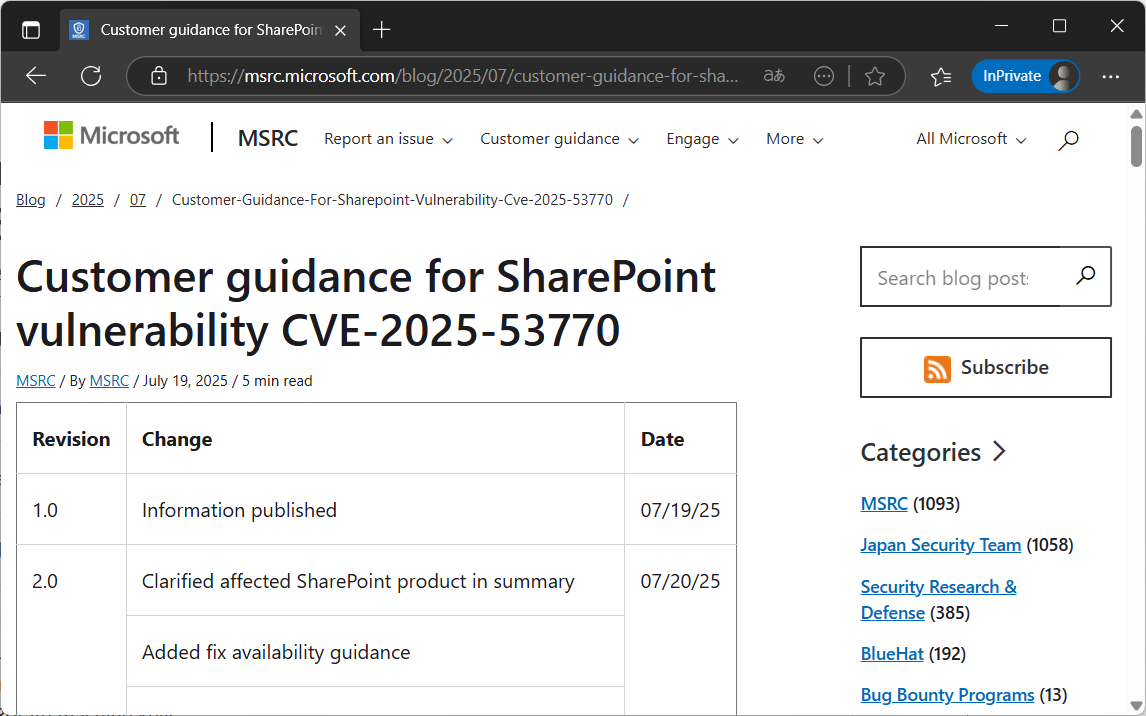Click the page title heading text
Image resolution: width=1146 pixels, height=716 pixels.
point(365,303)
